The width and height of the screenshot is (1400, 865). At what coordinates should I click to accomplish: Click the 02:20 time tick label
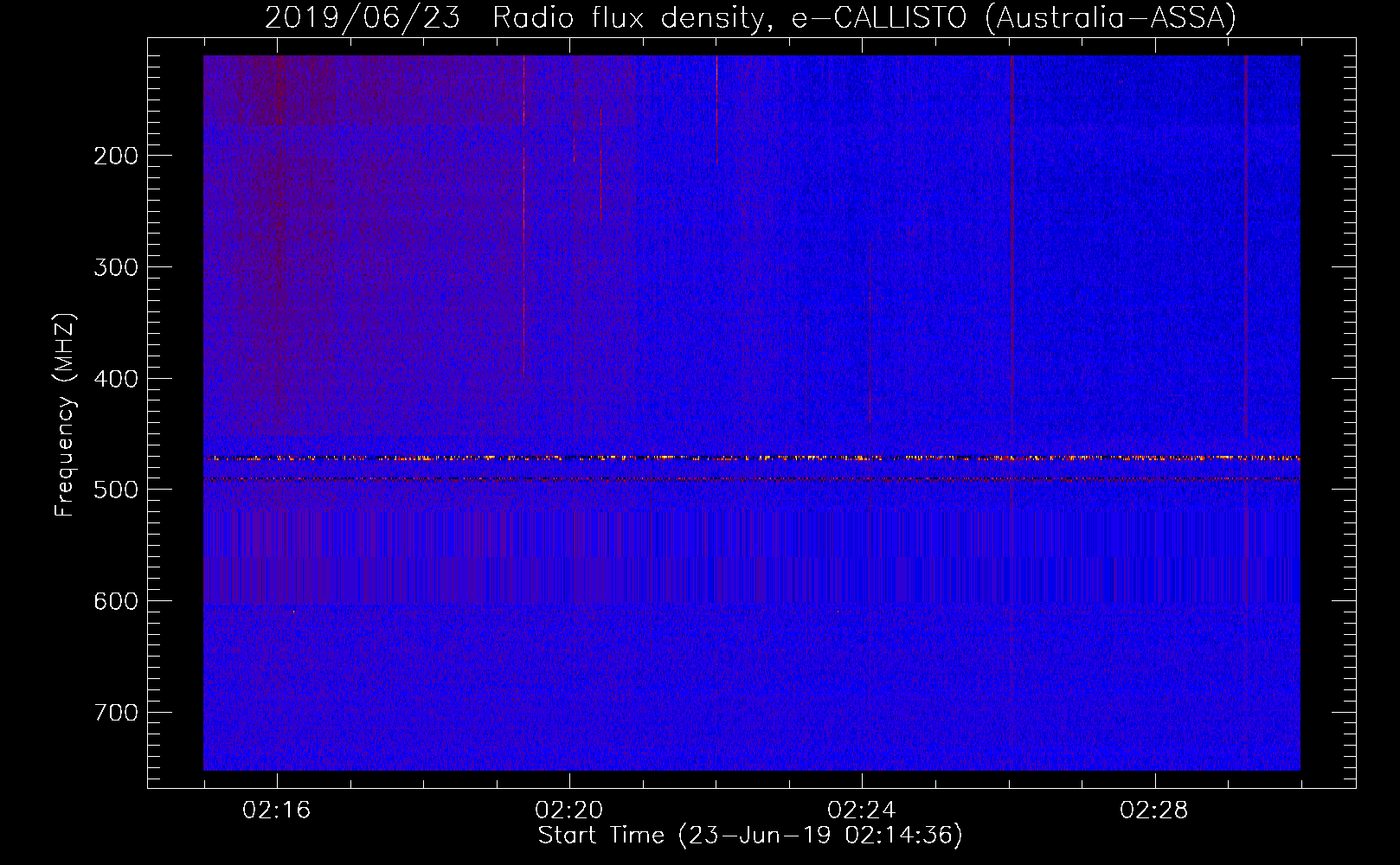(569, 811)
